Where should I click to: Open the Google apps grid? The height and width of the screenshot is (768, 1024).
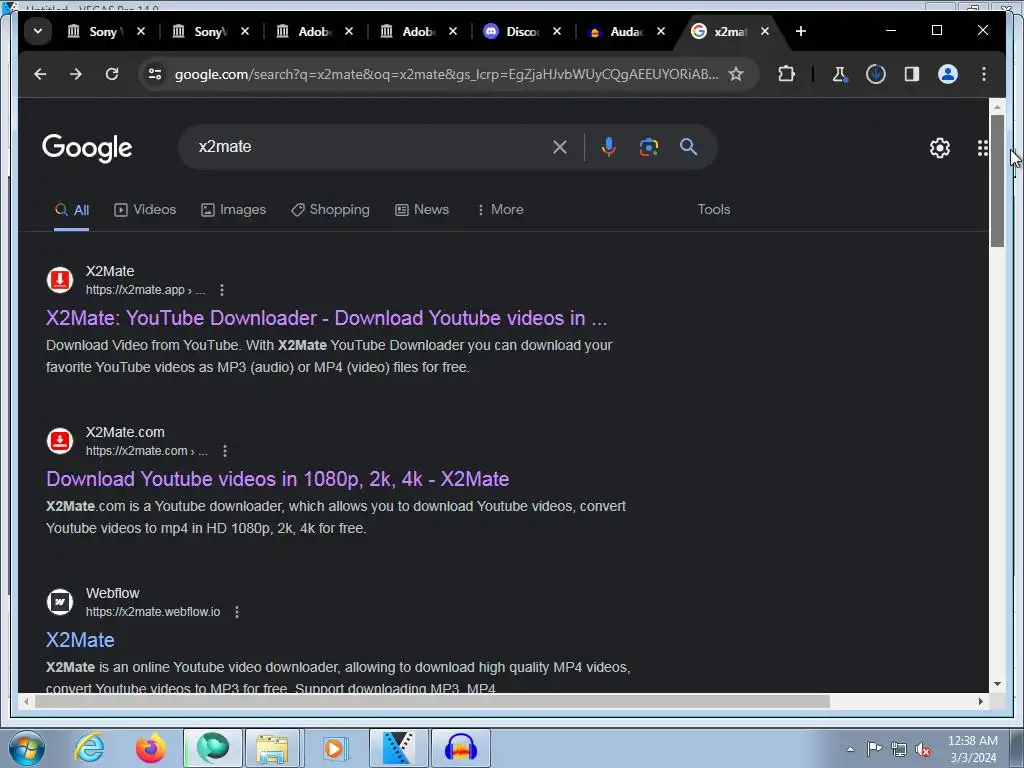pos(982,148)
